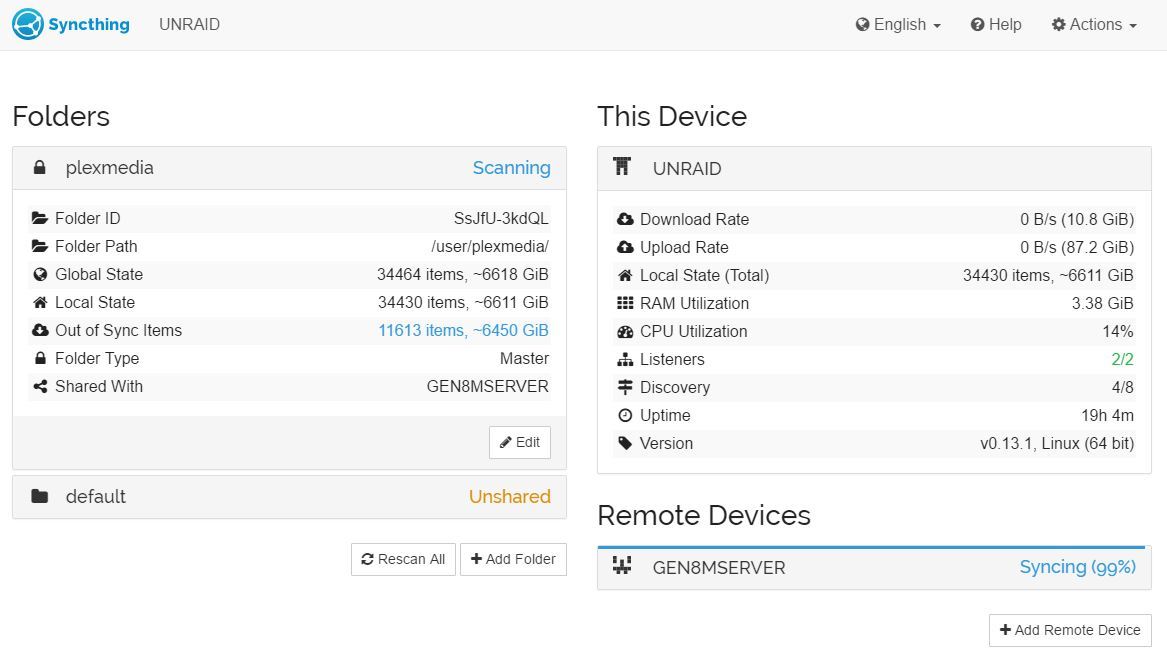Image resolution: width=1167 pixels, height=660 pixels.
Task: Click the lock icon beside plexmedia
Action: (39, 167)
